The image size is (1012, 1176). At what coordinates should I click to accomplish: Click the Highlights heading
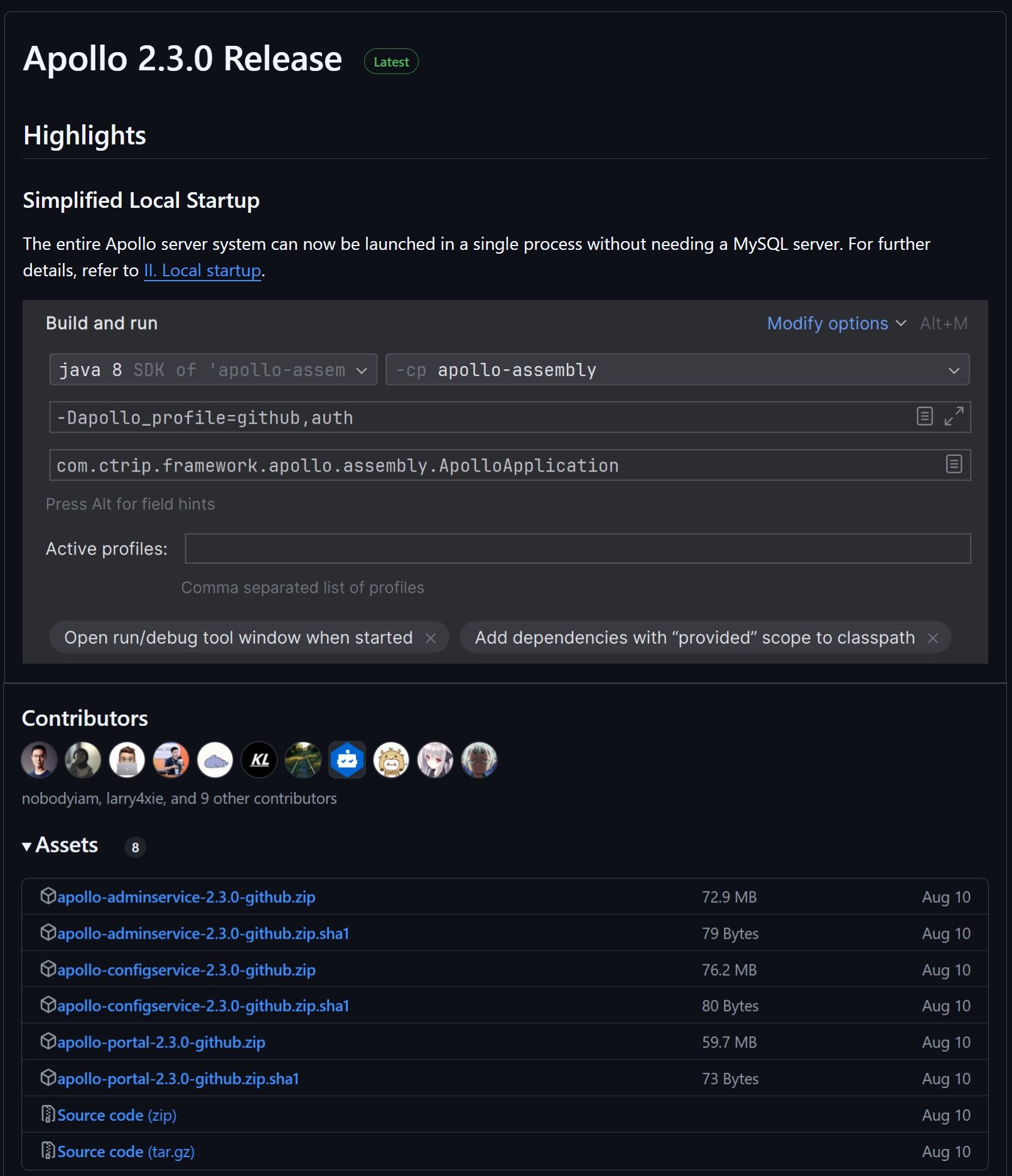point(85,136)
